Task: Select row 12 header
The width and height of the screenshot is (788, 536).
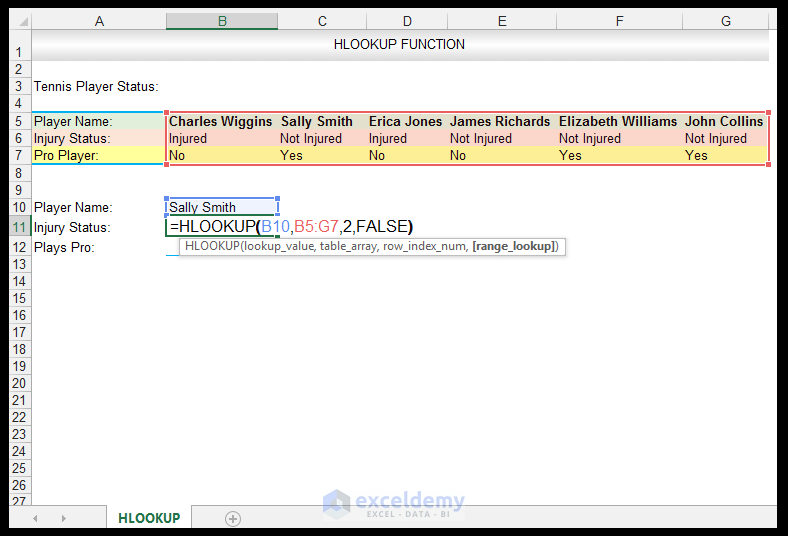Action: pyautogui.click(x=19, y=247)
